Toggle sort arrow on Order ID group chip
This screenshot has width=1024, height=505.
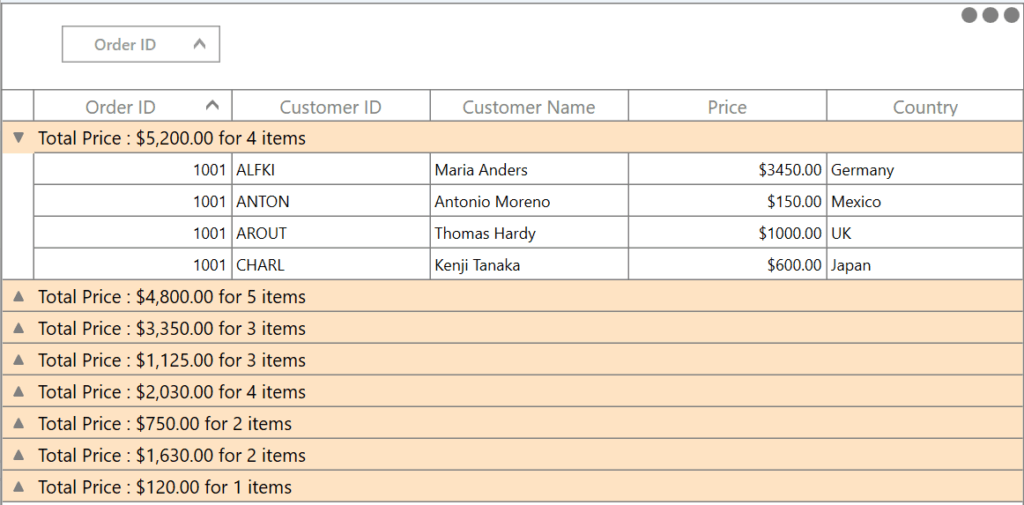pos(199,44)
